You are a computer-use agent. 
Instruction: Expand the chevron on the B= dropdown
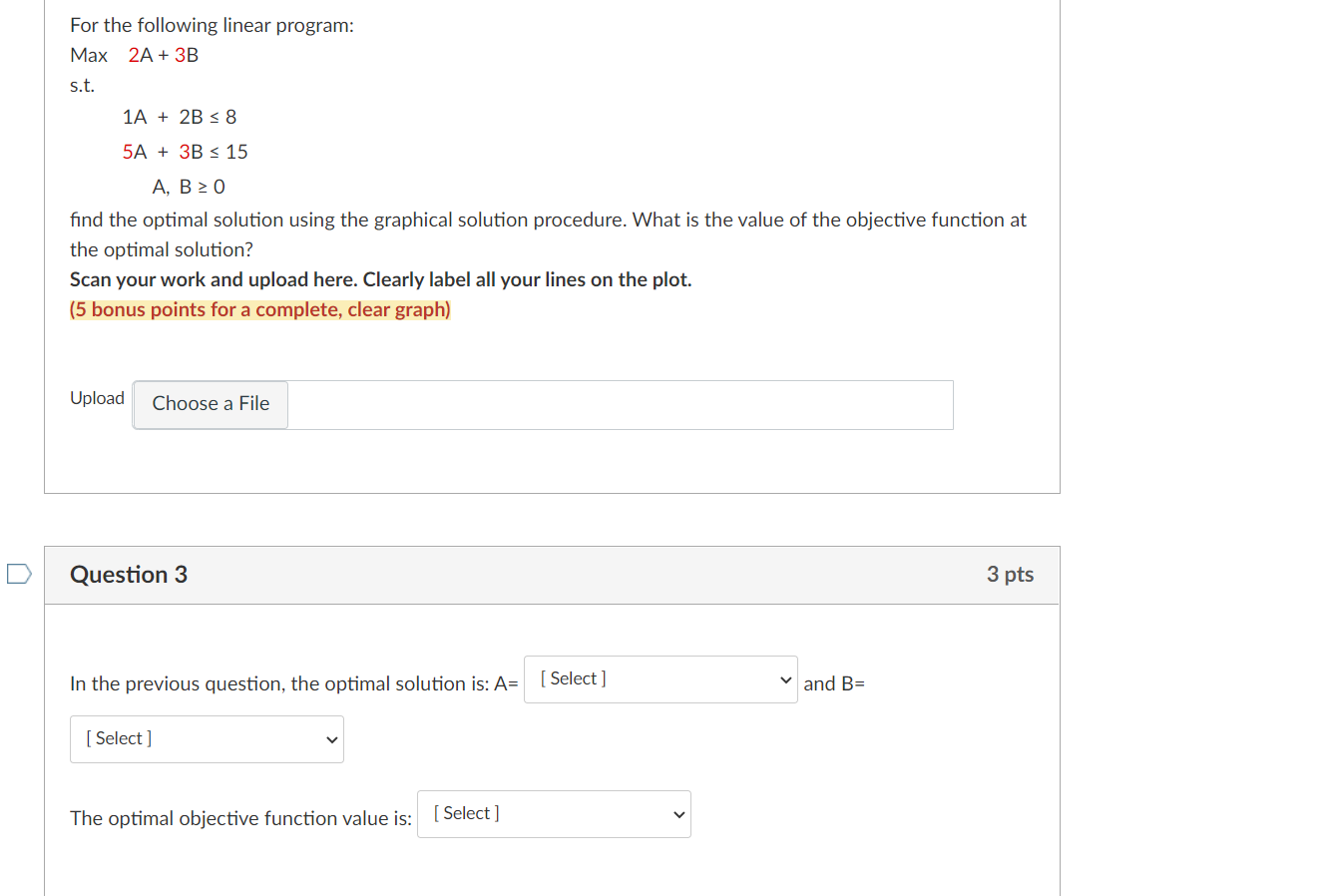332,738
